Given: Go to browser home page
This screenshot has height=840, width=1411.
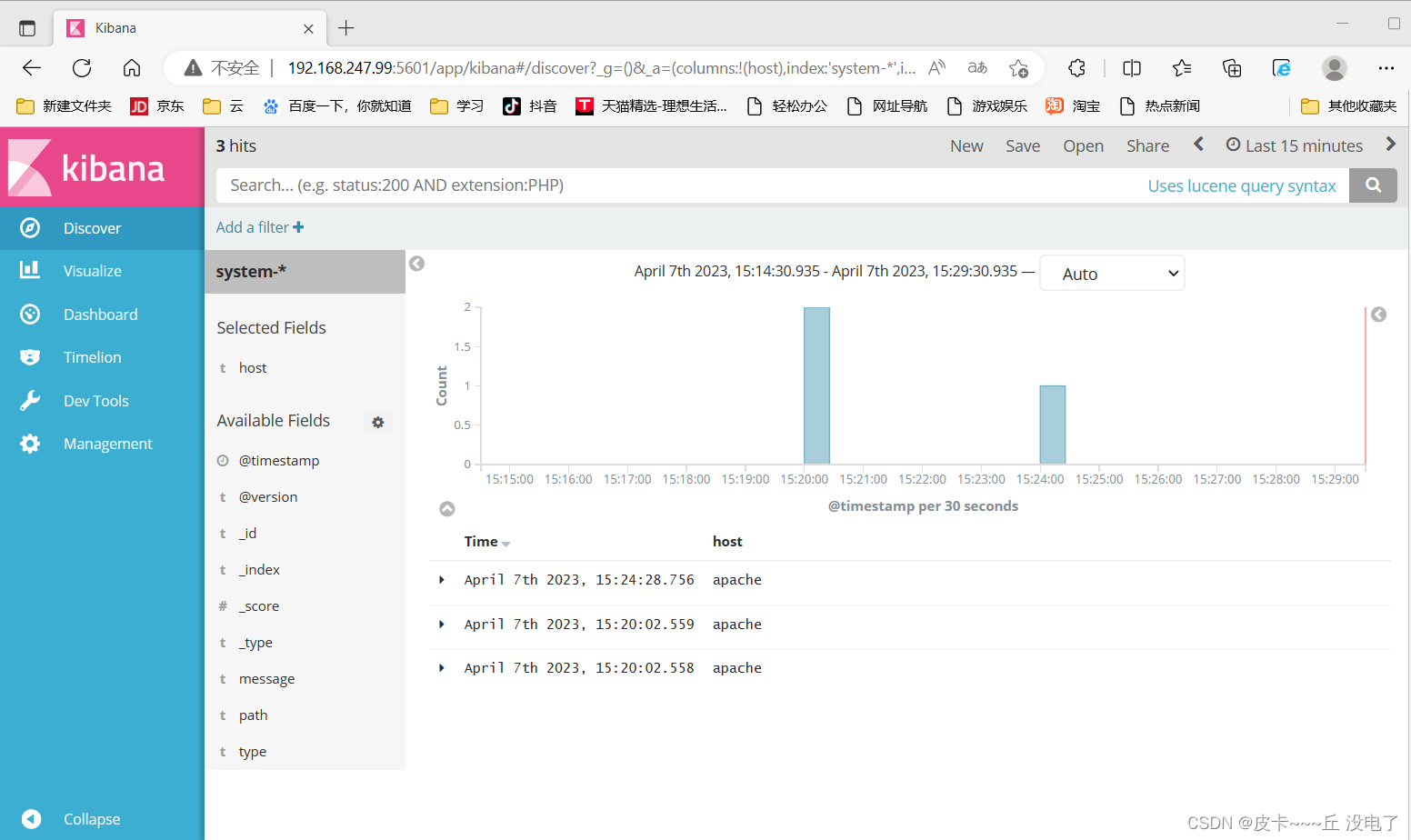Looking at the screenshot, I should pyautogui.click(x=132, y=68).
